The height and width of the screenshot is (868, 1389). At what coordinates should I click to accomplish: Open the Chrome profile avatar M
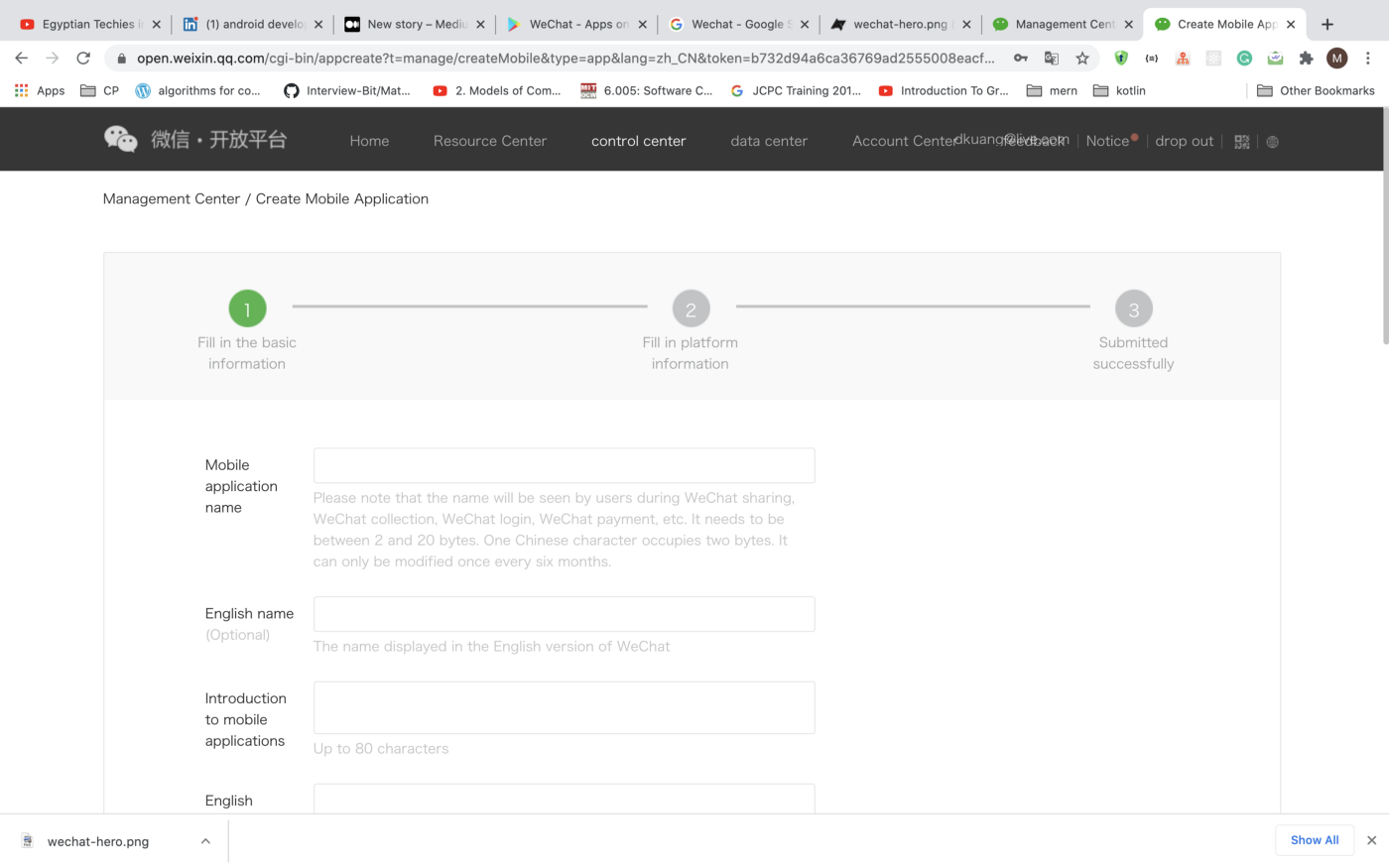(1337, 59)
